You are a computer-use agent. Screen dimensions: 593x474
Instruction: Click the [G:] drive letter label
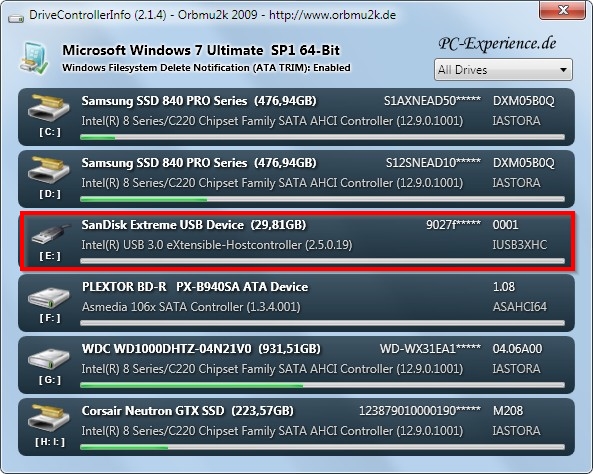[50, 380]
